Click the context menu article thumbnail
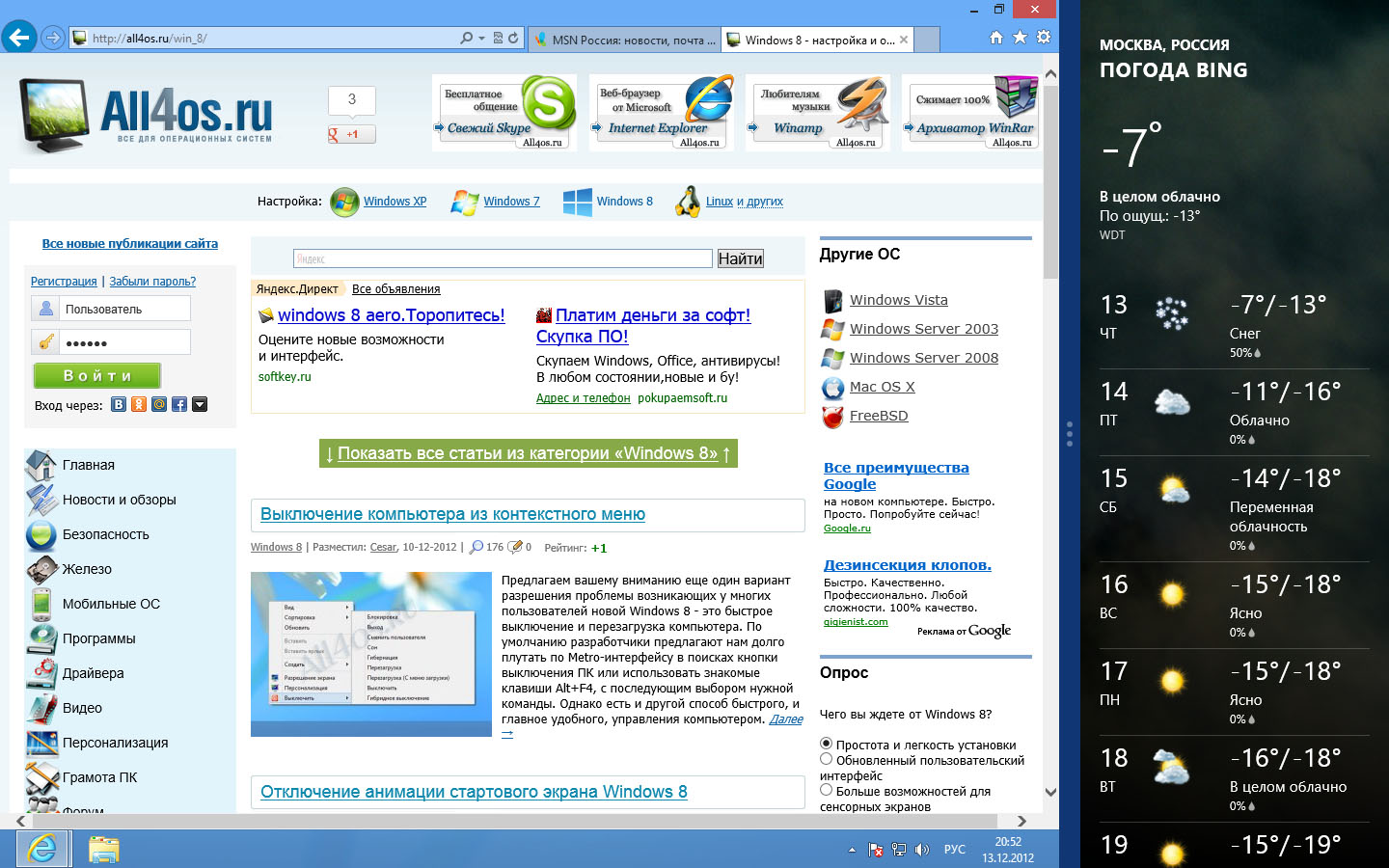 pyautogui.click(x=371, y=654)
